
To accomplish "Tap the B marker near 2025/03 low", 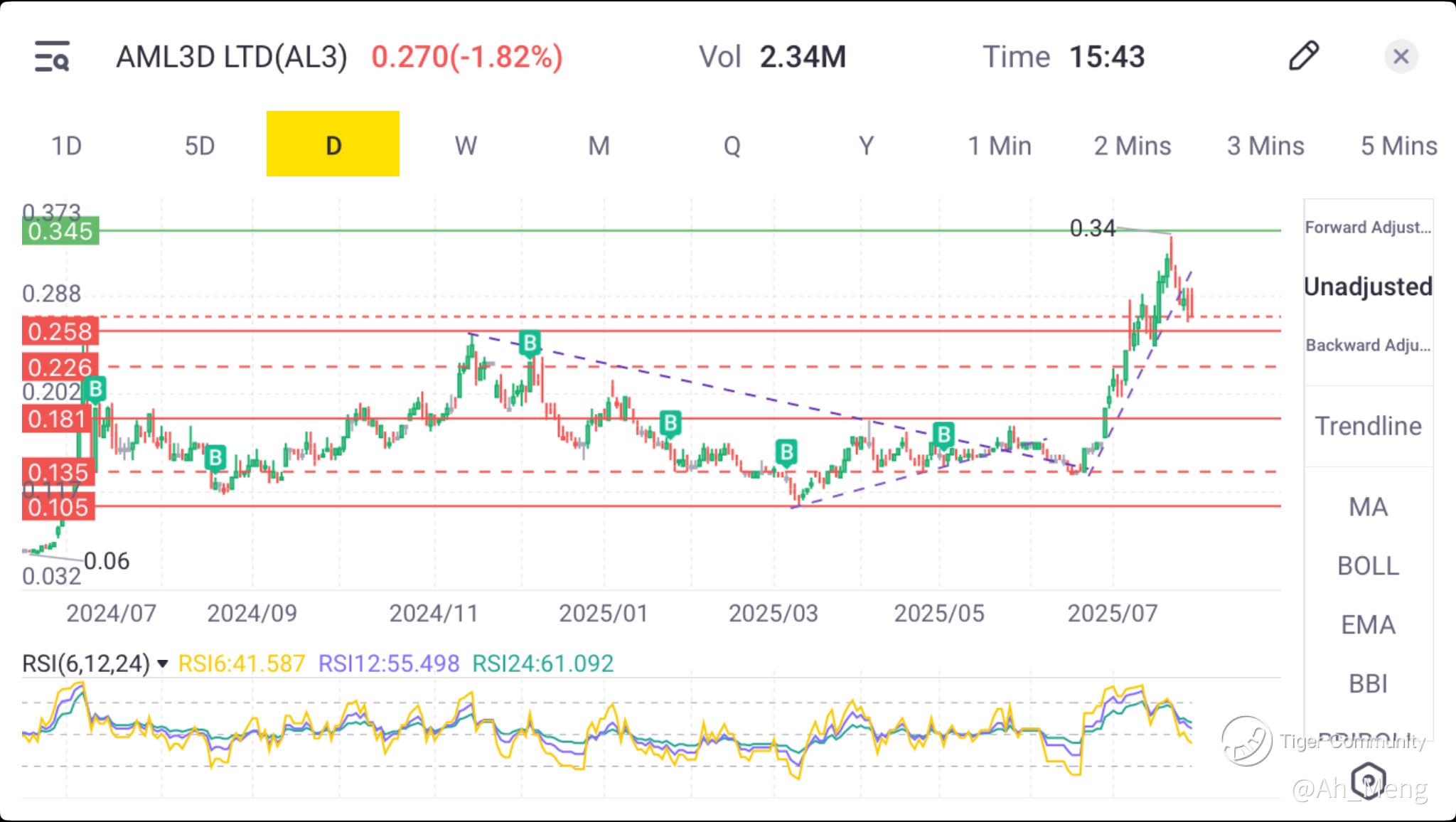I will coord(786,452).
